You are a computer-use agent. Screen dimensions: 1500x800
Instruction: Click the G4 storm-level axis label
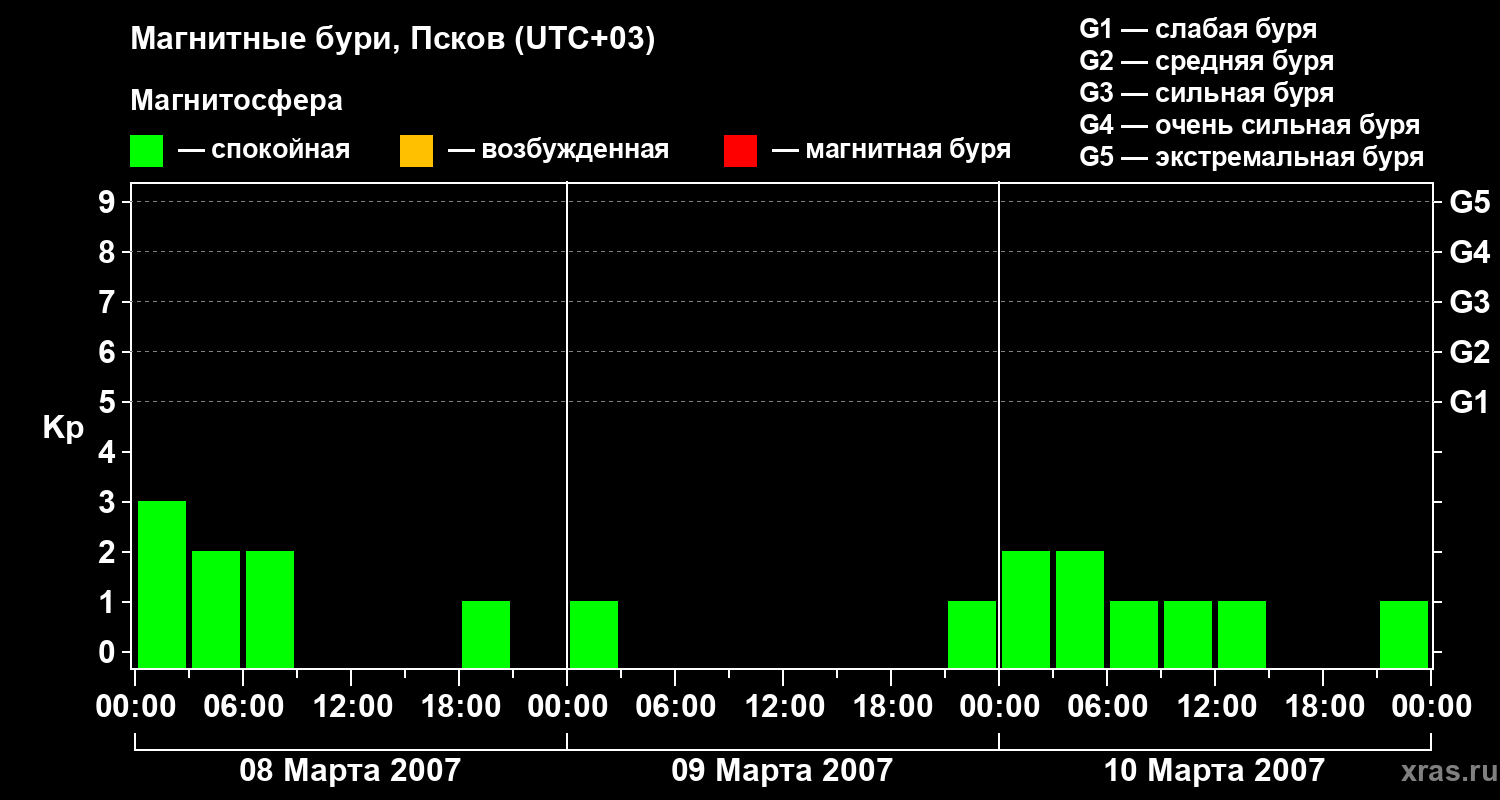click(1469, 252)
